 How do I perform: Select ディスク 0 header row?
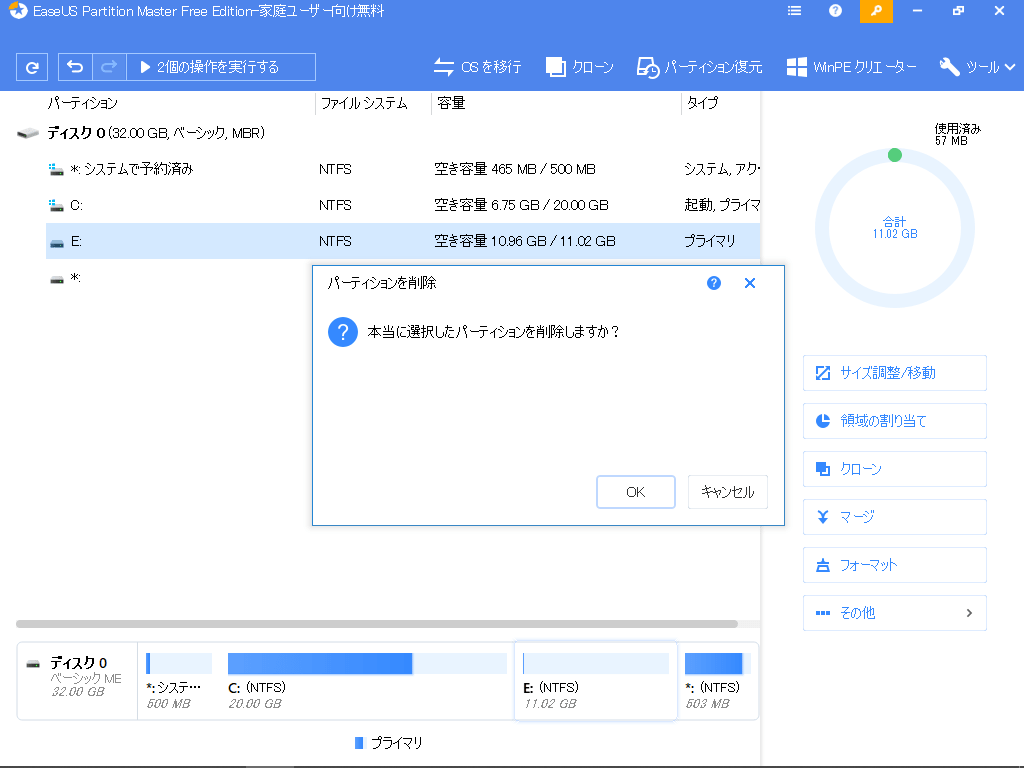(x=388, y=133)
